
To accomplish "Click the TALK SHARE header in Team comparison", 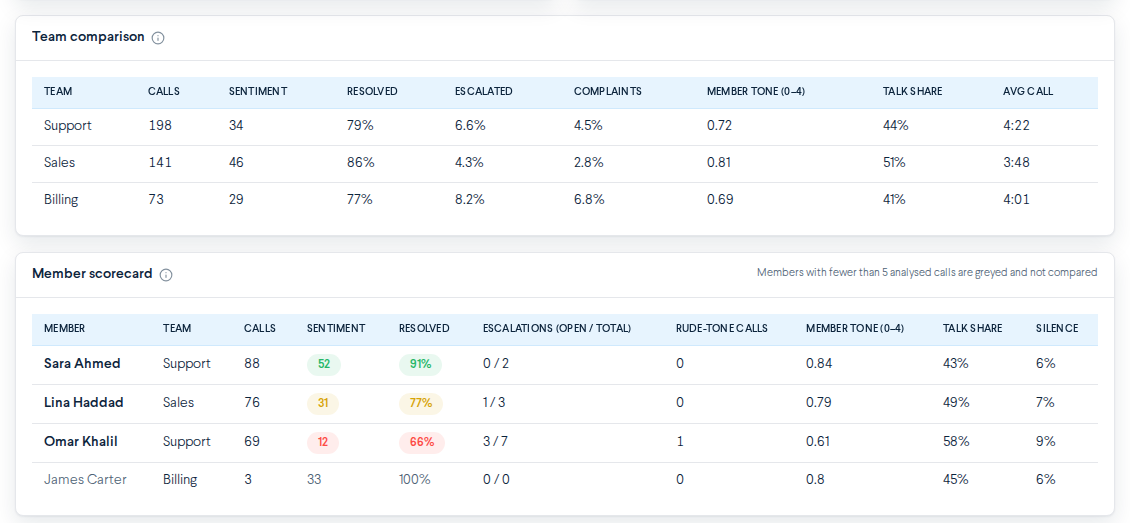I will click(x=912, y=91).
